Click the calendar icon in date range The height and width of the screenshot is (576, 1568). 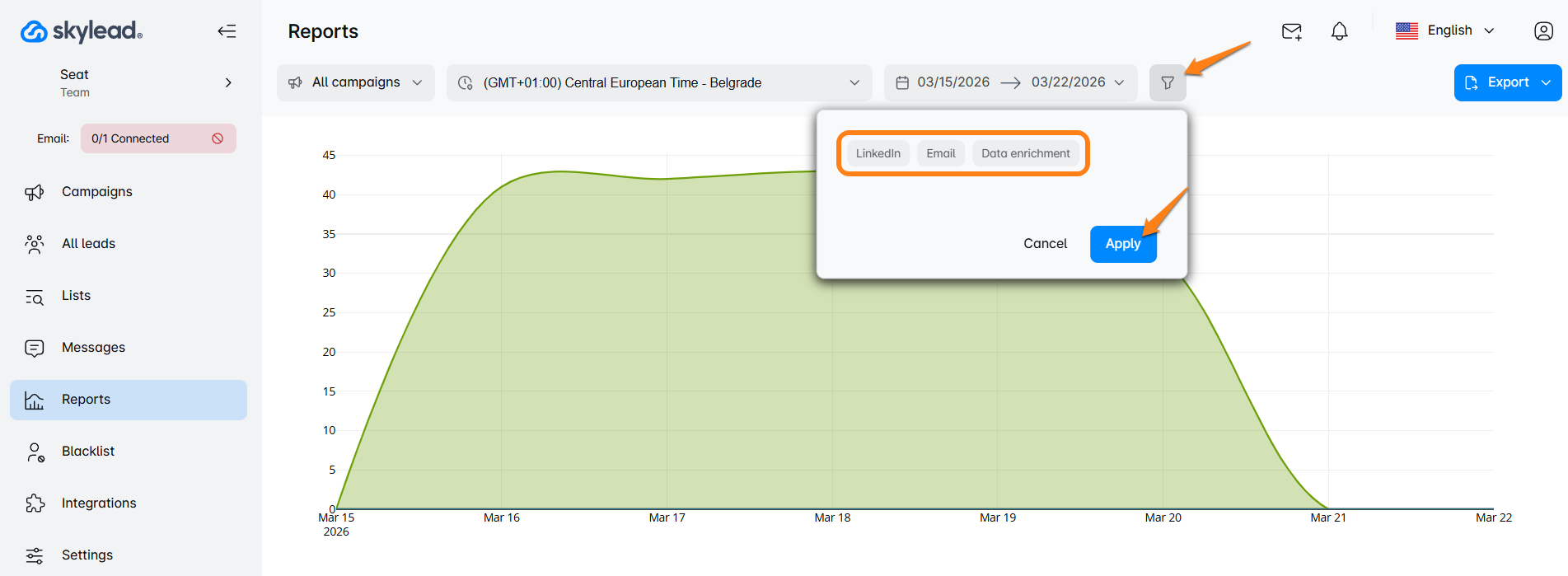tap(902, 82)
